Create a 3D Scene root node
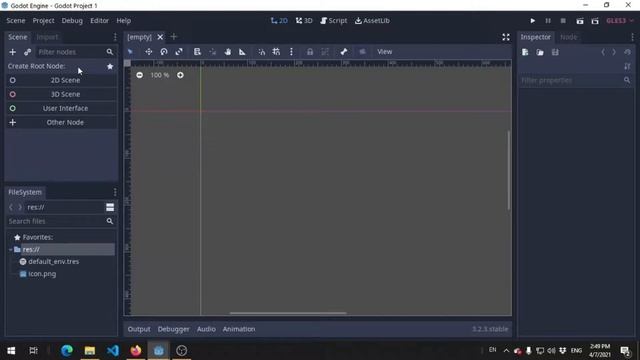This screenshot has width=640, height=360. coord(62,94)
